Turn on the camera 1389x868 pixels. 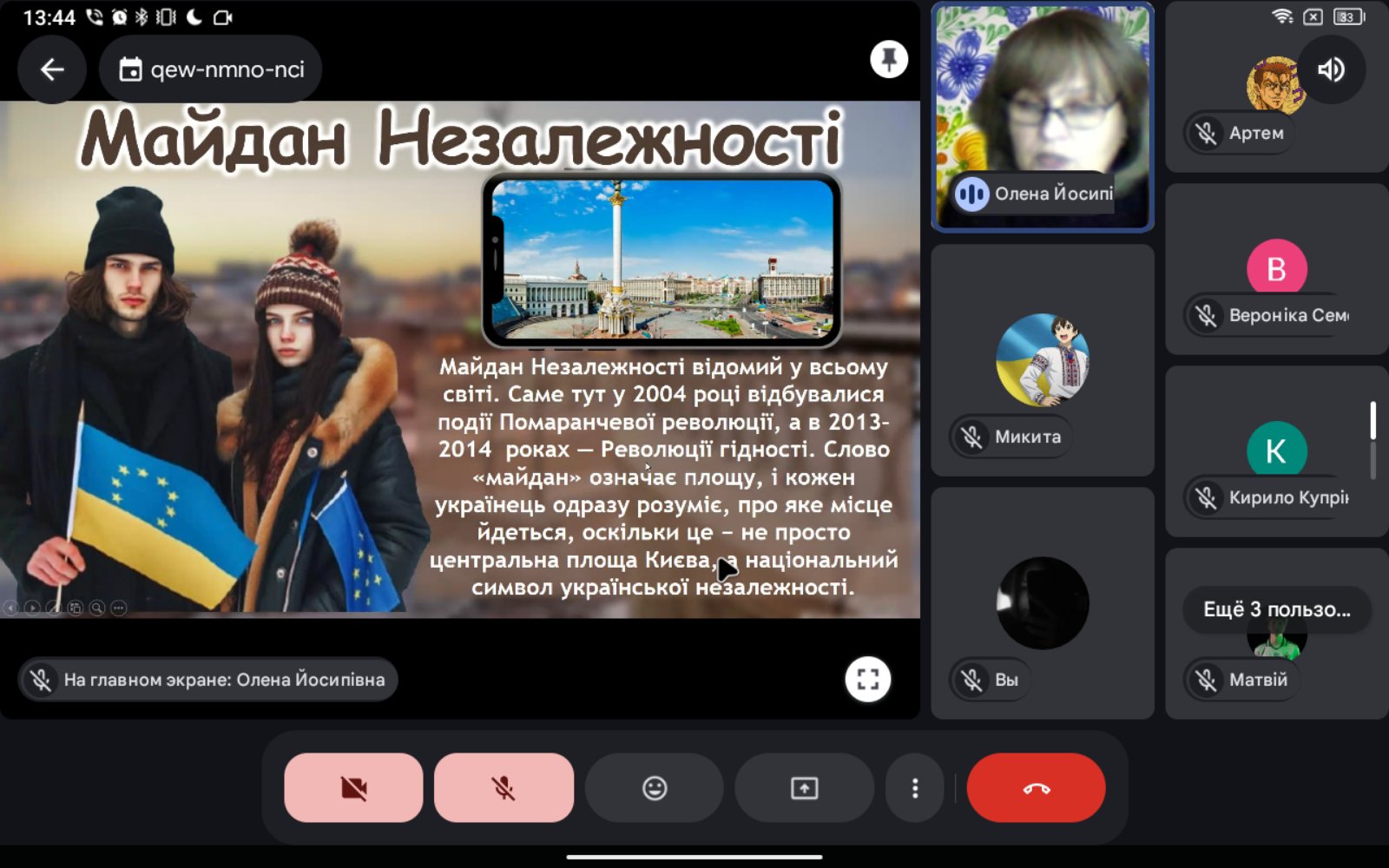pos(353,787)
